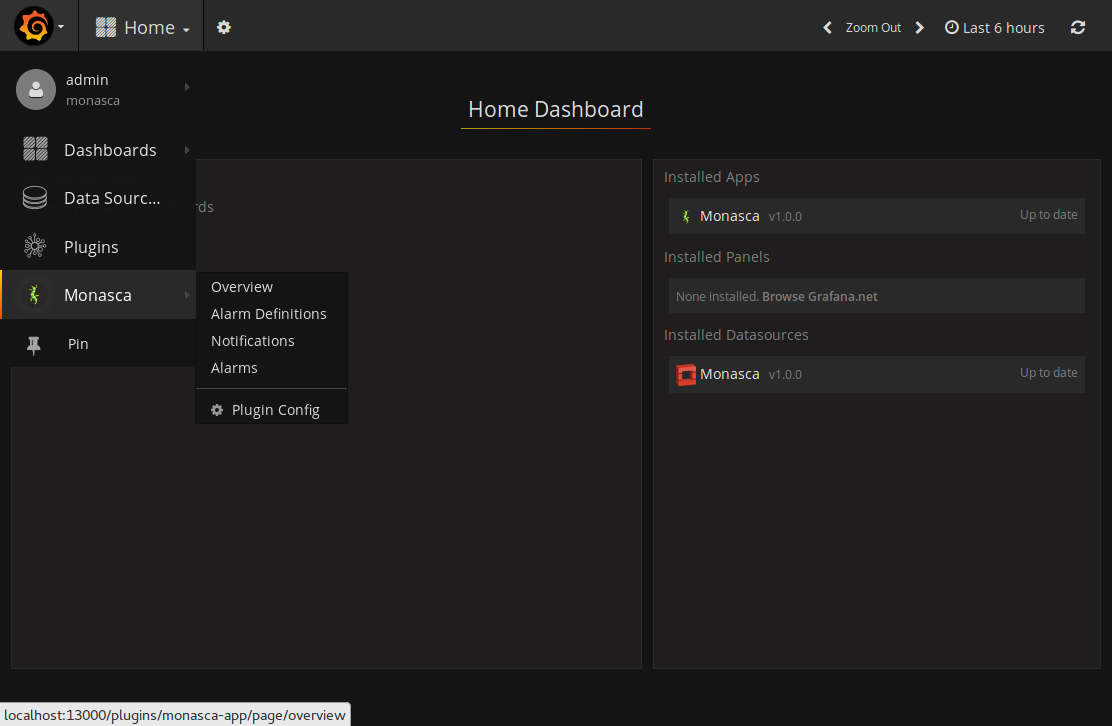The width and height of the screenshot is (1112, 726).
Task: Click the Data Sources database icon
Action: click(x=35, y=198)
